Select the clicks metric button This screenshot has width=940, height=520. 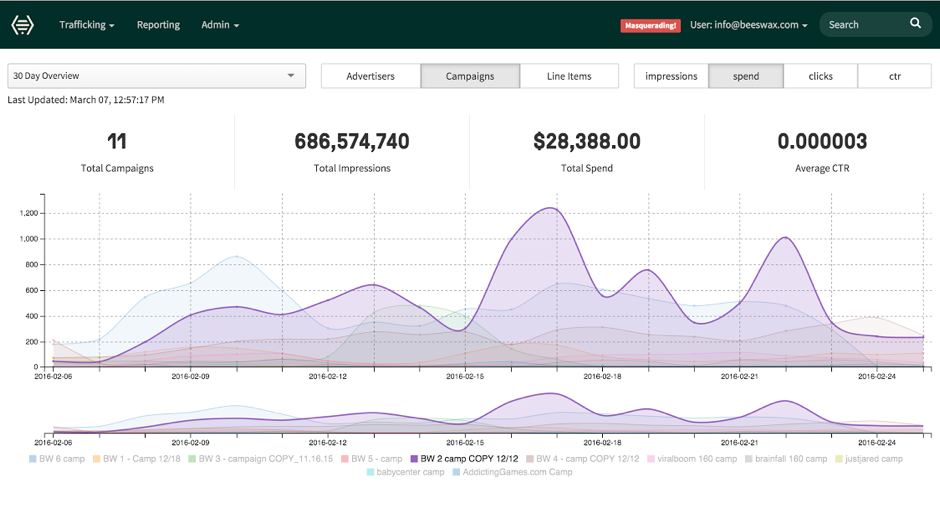pyautogui.click(x=820, y=76)
